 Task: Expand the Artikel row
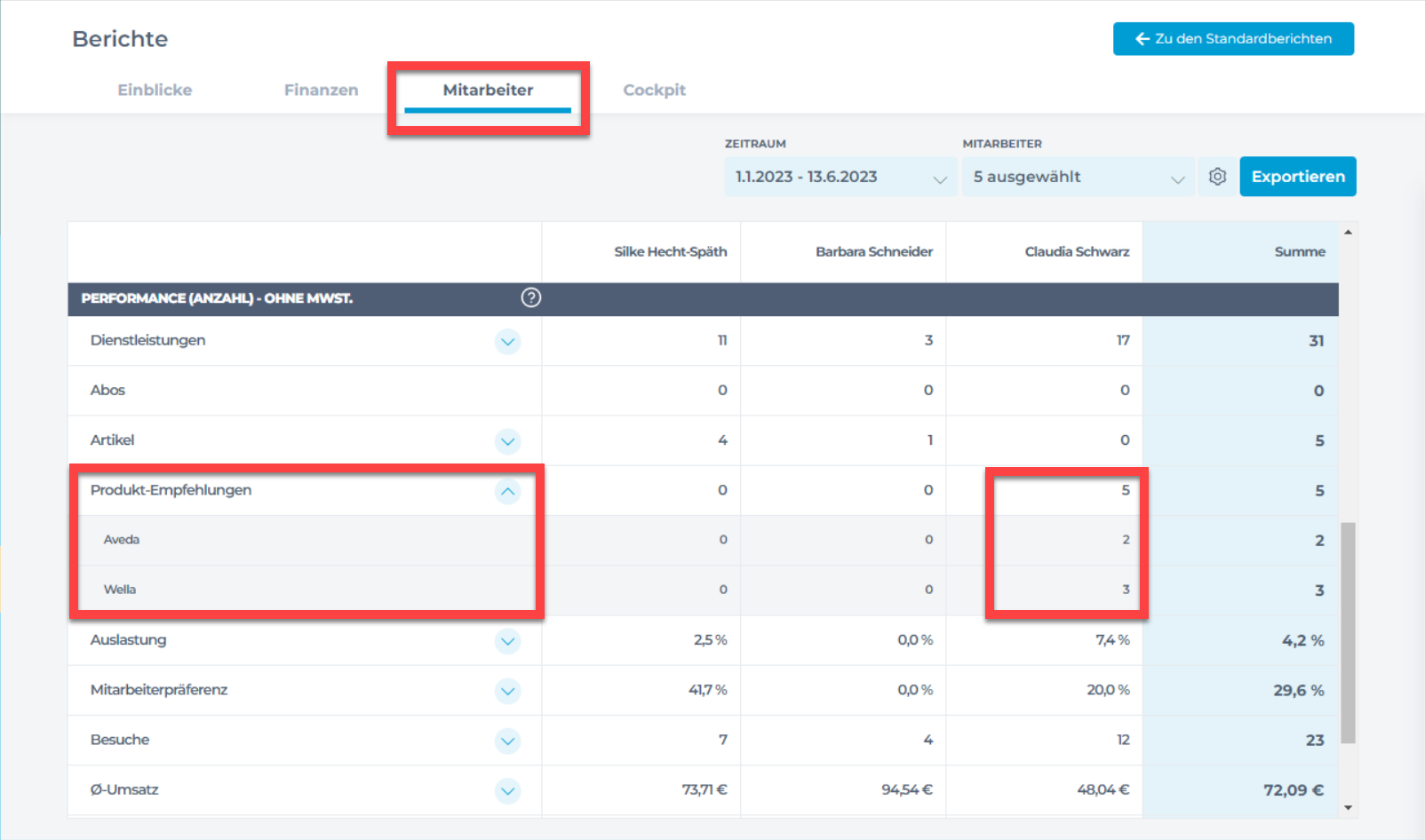pyautogui.click(x=507, y=440)
